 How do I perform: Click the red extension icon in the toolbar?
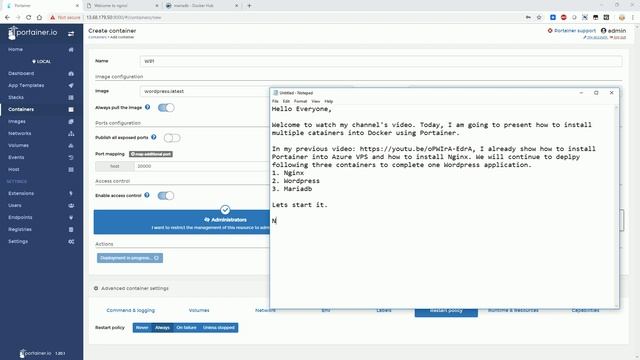564,18
